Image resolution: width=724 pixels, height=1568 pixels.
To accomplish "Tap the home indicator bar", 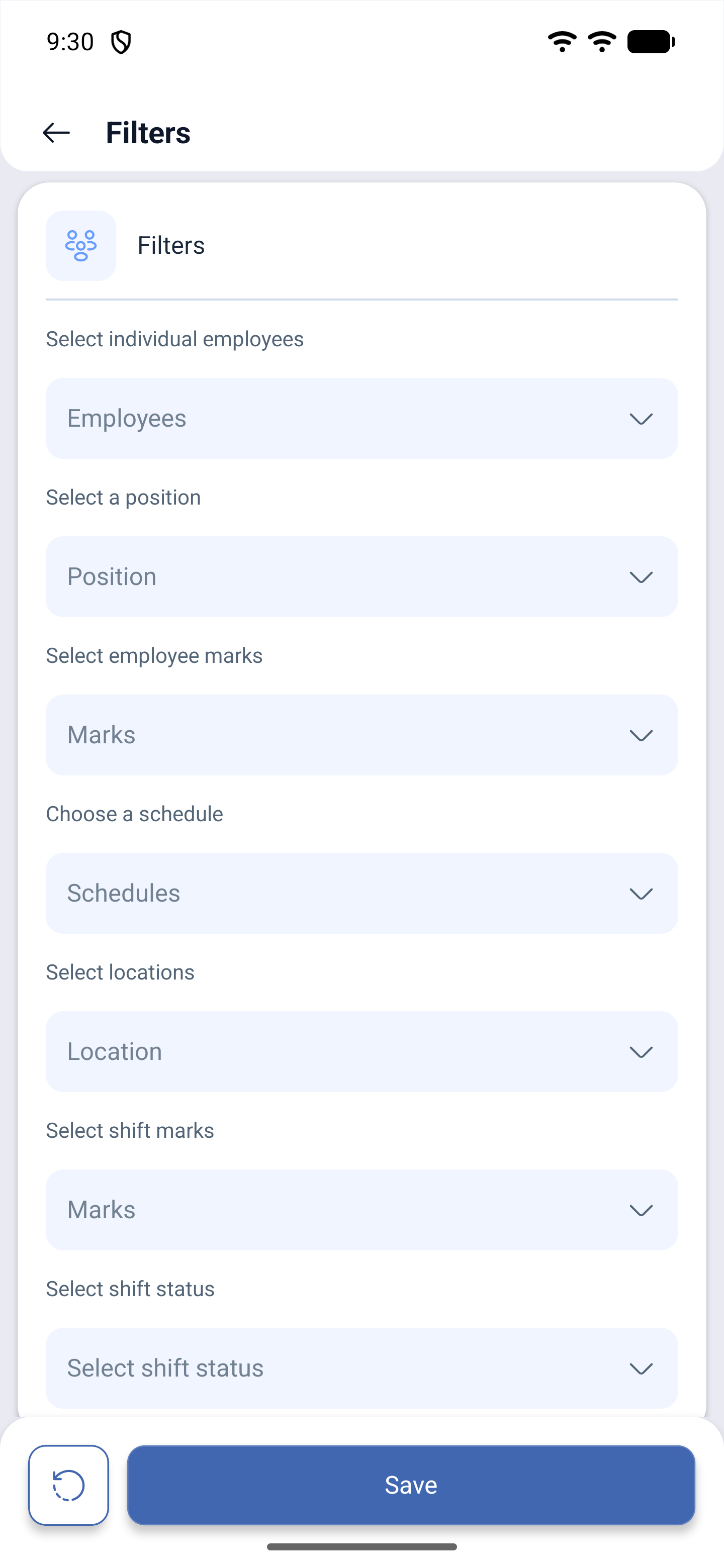I will point(361,1547).
